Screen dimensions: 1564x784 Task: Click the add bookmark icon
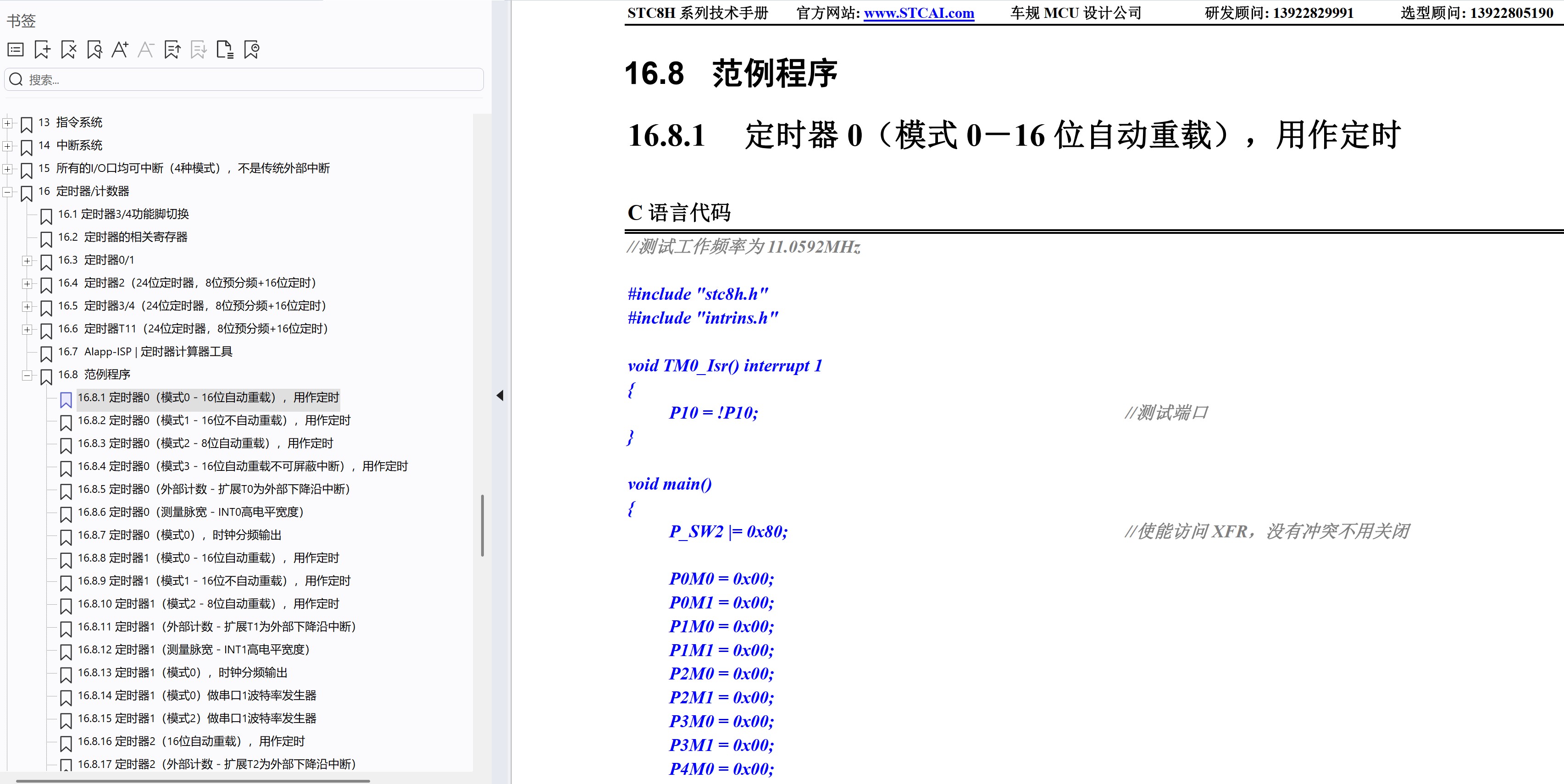[x=43, y=50]
